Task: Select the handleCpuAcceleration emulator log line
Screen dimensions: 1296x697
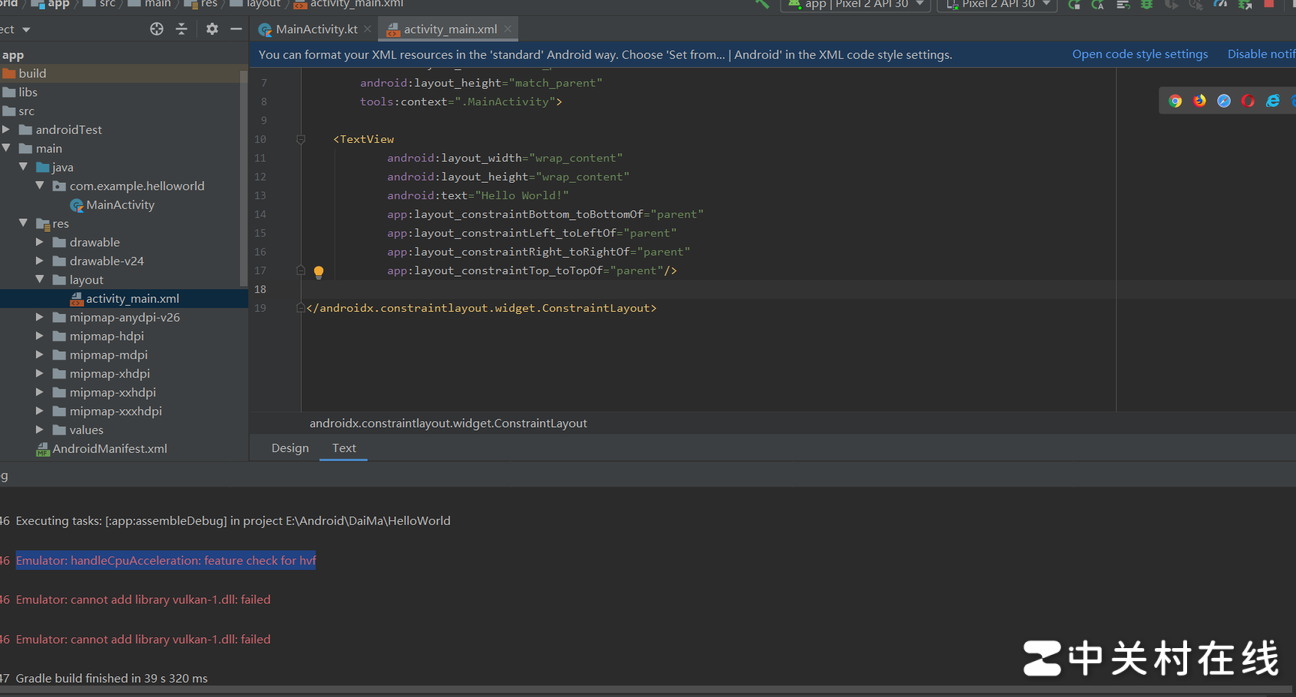Action: (x=165, y=560)
